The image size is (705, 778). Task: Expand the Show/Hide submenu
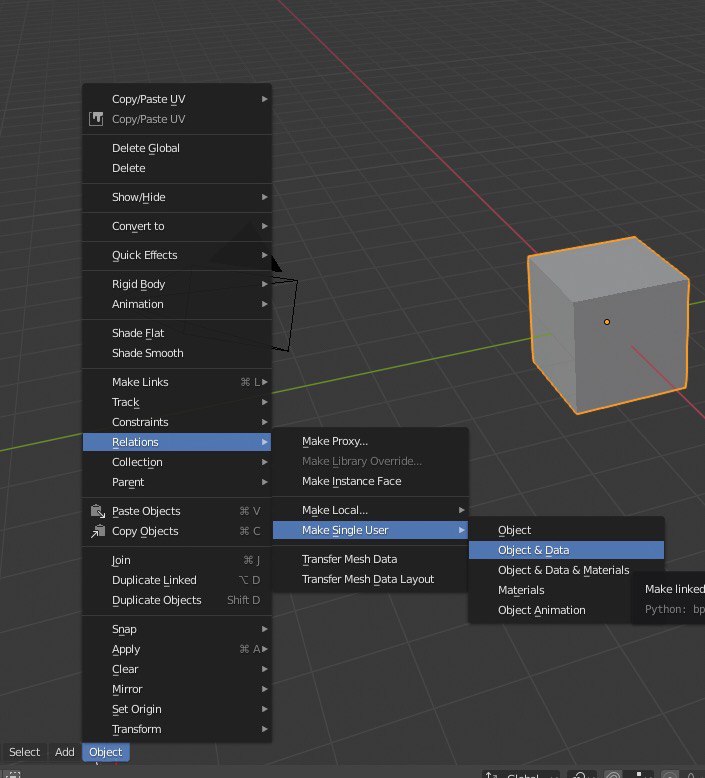point(177,197)
